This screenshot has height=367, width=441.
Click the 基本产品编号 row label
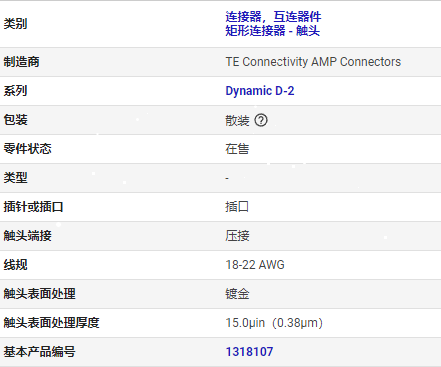(39, 352)
